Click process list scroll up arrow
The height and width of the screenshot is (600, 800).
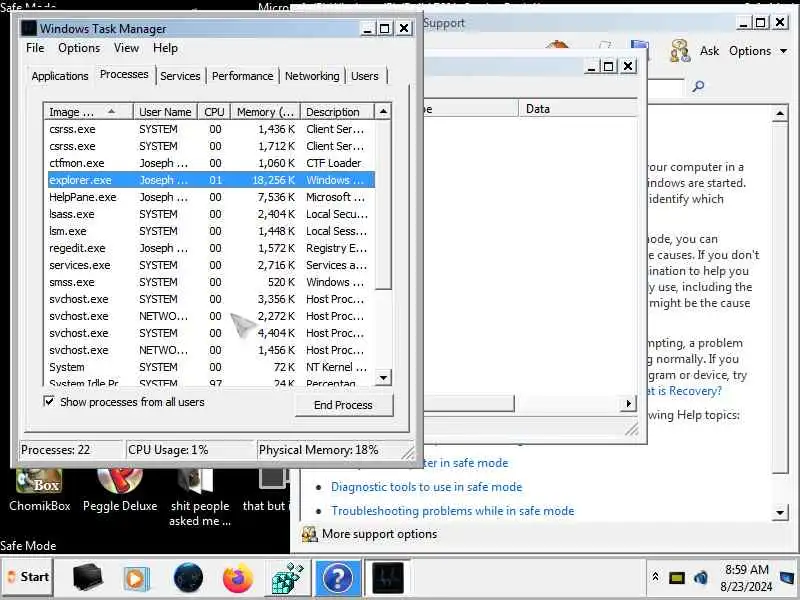[383, 111]
